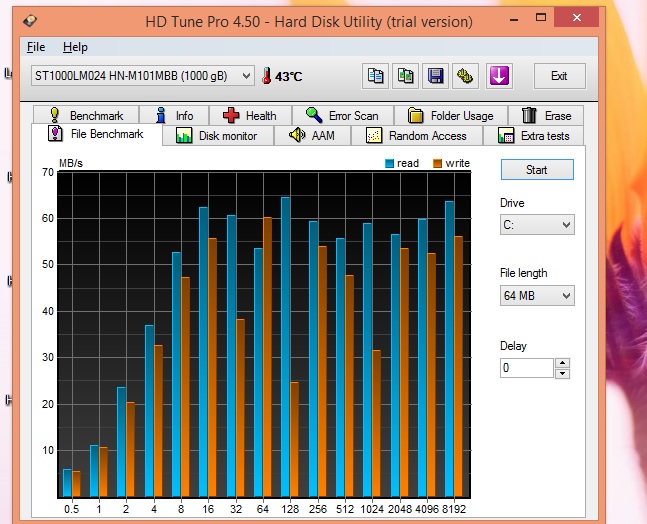
Task: Switch to the Info tab
Action: [174, 115]
